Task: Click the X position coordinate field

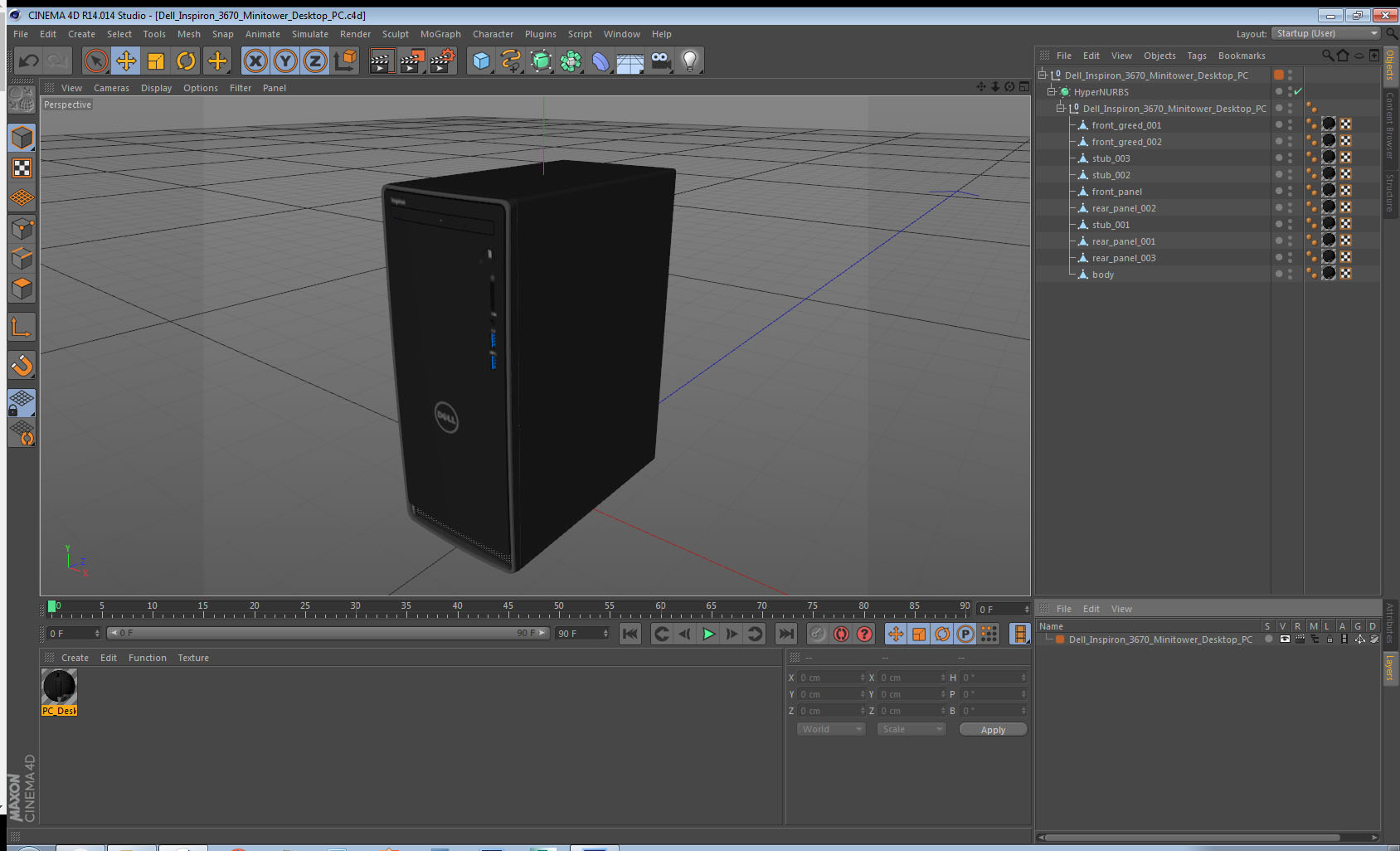Action: click(x=832, y=678)
